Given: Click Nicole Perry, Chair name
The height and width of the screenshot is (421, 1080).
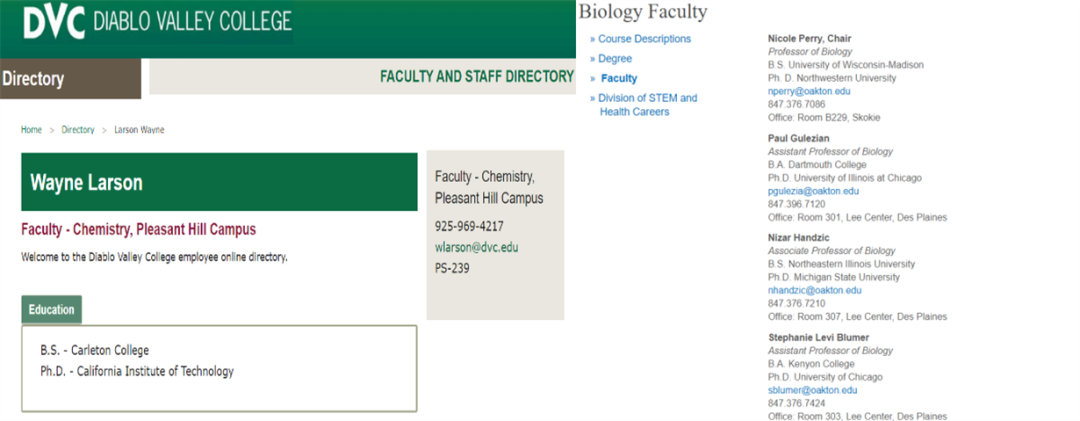Looking at the screenshot, I should pos(809,39).
